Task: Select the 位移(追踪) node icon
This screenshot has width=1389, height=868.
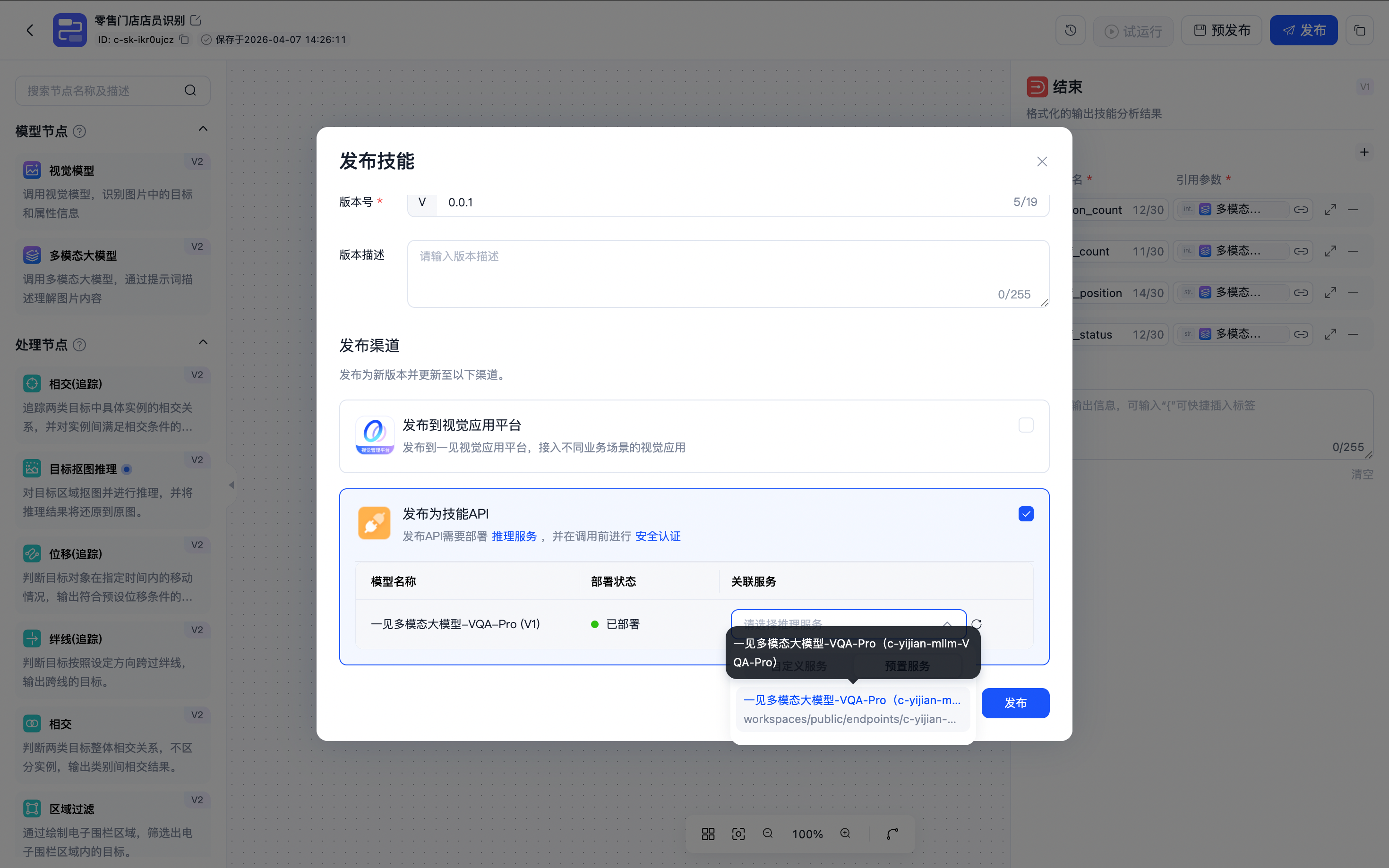Action: [x=32, y=553]
